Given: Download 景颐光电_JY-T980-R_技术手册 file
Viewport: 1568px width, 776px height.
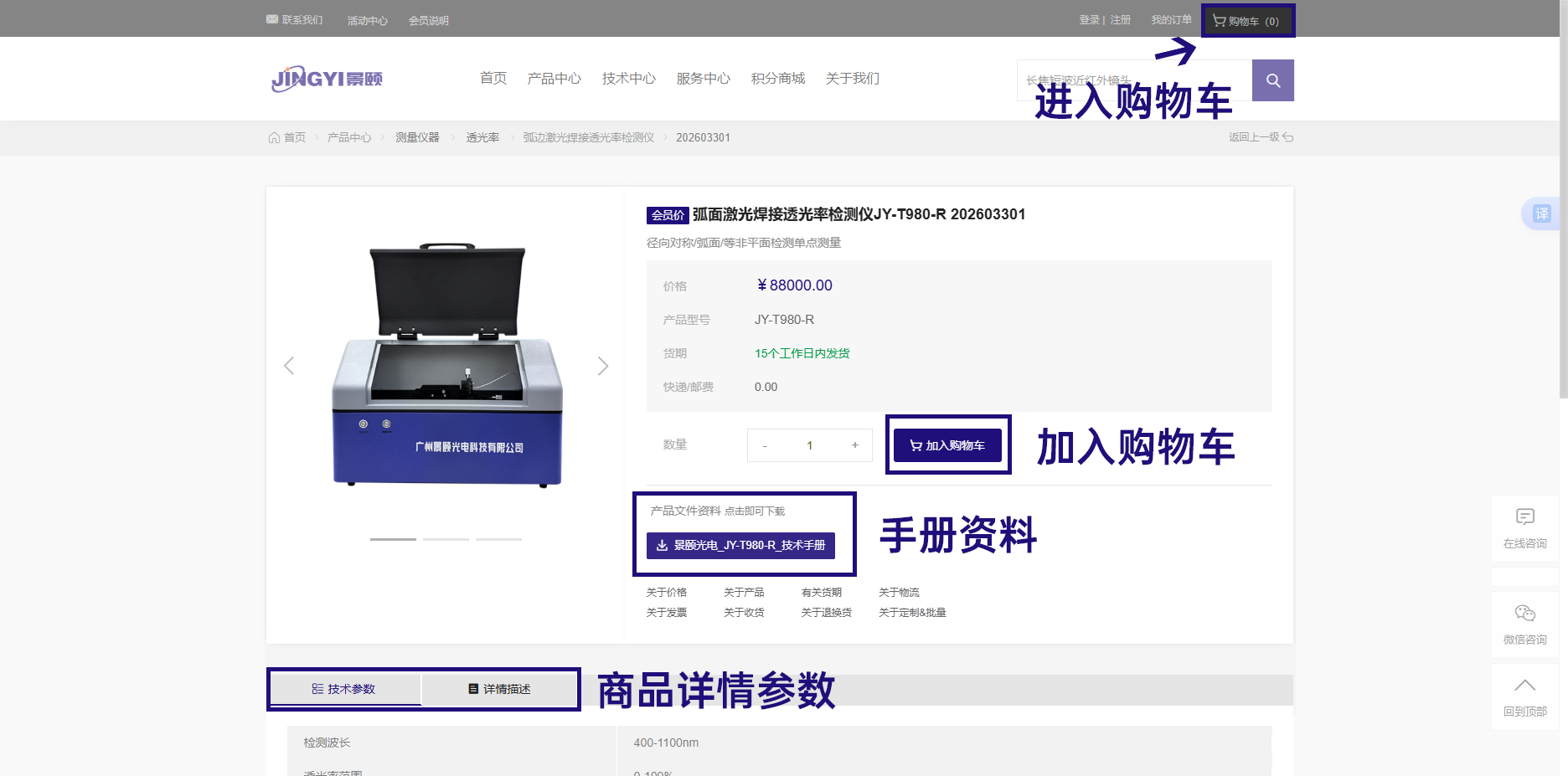Looking at the screenshot, I should point(740,545).
